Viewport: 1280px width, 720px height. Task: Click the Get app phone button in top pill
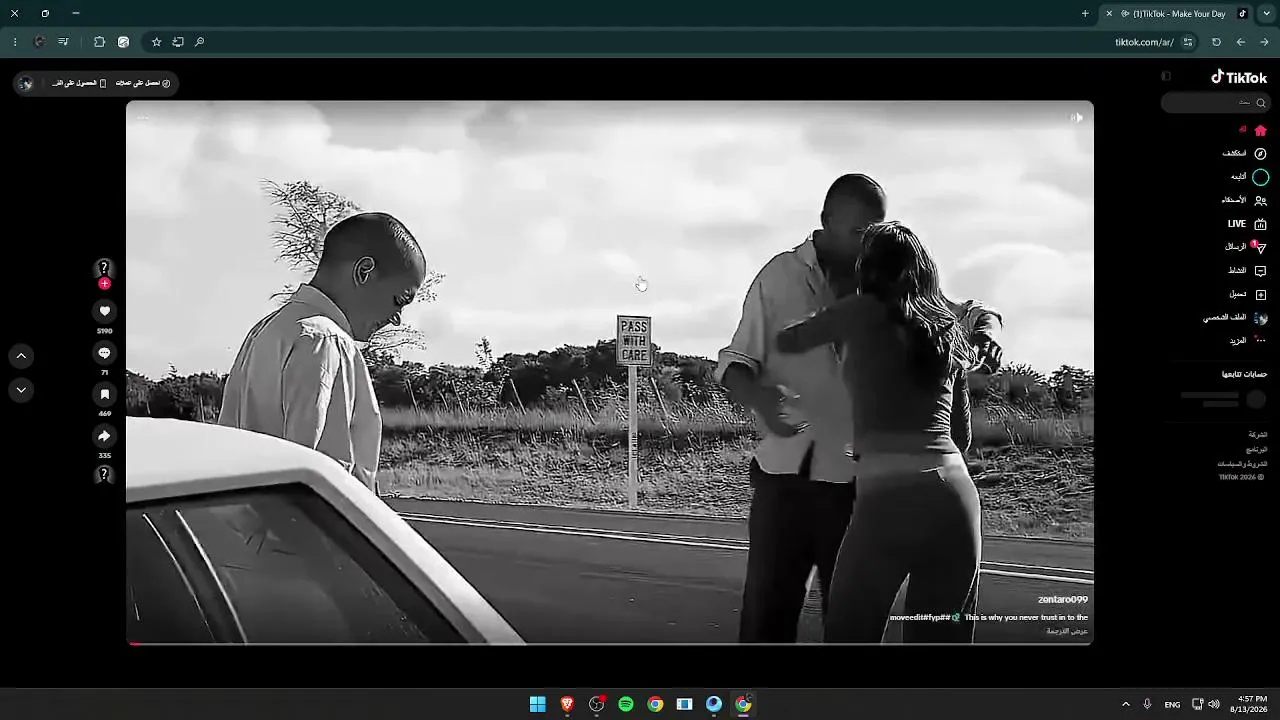[79, 83]
